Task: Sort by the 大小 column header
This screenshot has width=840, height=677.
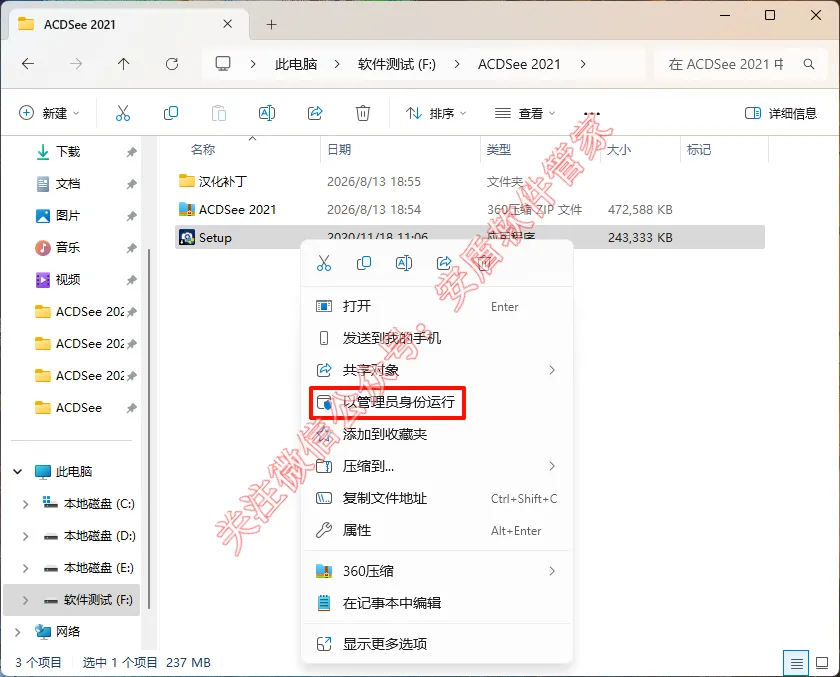Action: (x=618, y=149)
